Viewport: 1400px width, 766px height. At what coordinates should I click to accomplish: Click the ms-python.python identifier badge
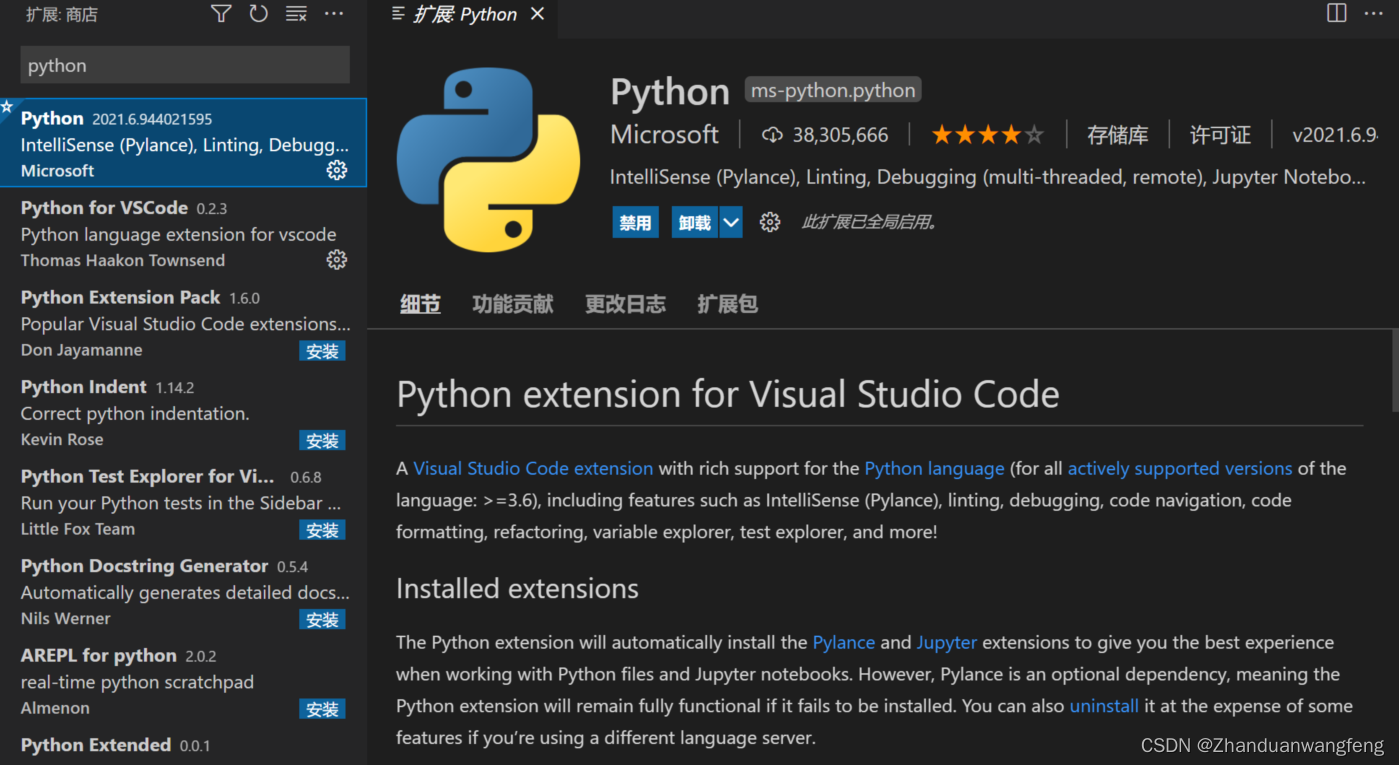(x=833, y=90)
